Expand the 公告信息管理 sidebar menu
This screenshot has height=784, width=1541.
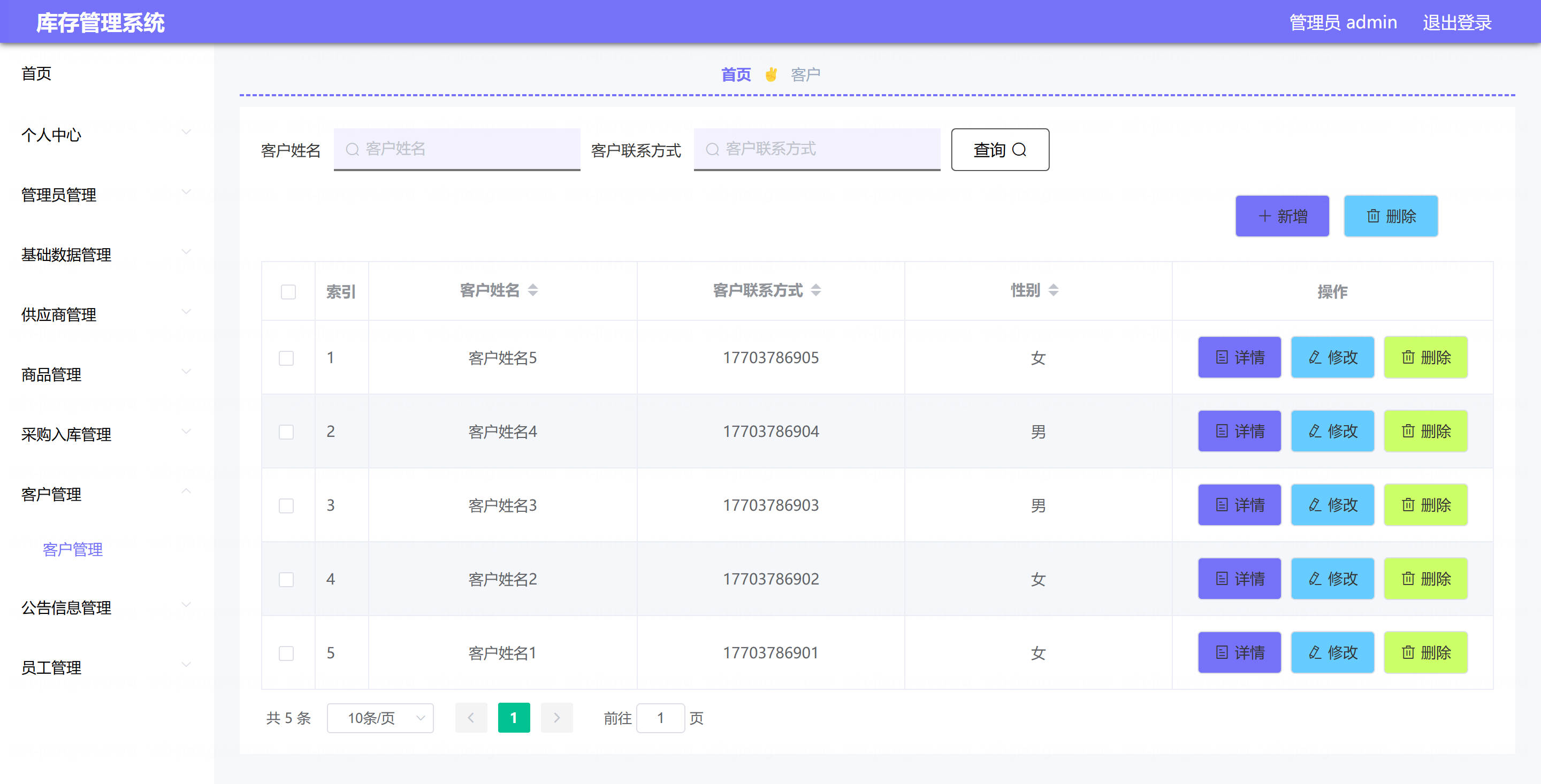(106, 607)
